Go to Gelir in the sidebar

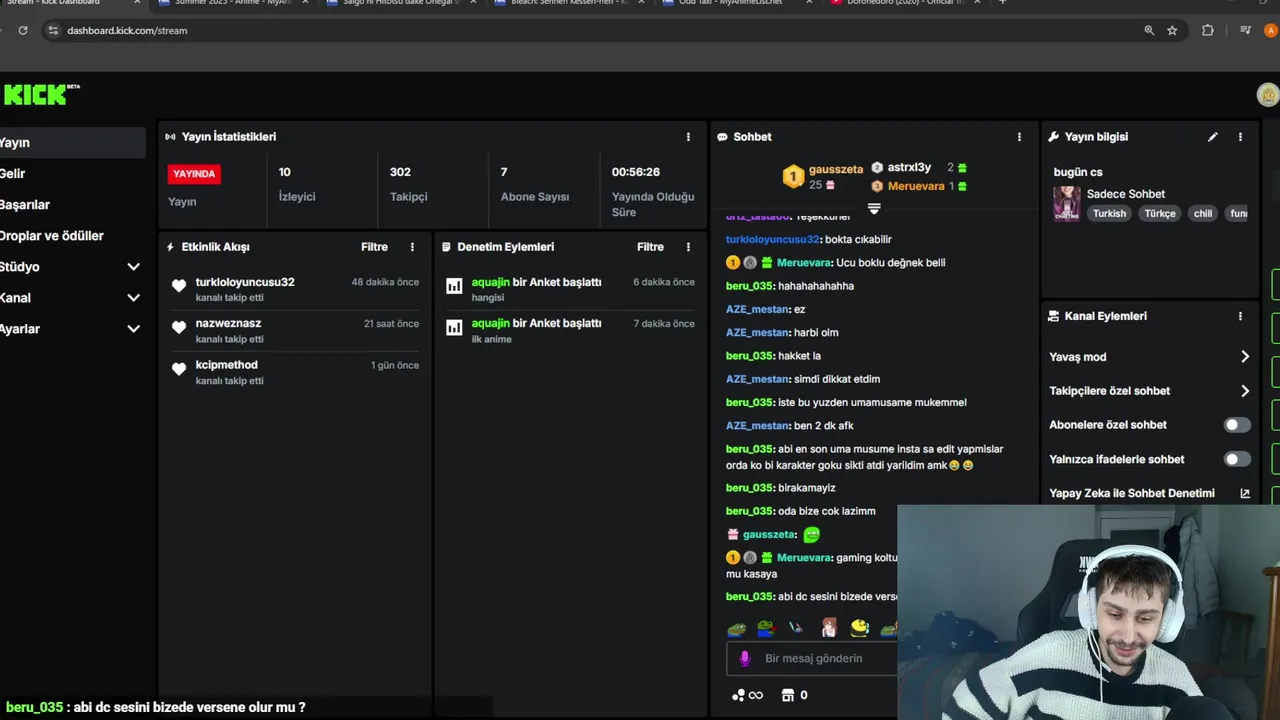(x=72, y=173)
